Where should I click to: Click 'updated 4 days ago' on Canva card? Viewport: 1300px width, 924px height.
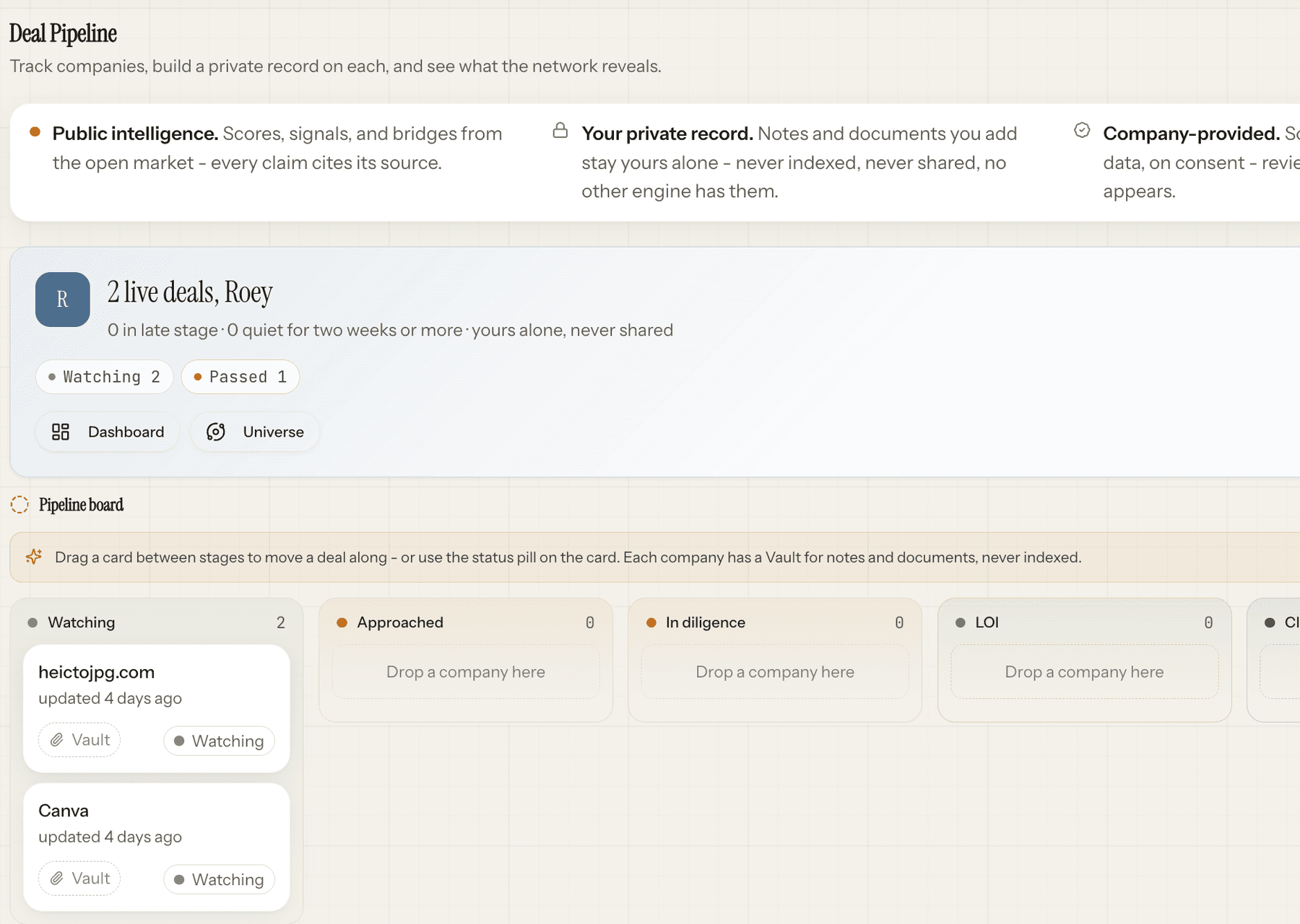coord(110,837)
